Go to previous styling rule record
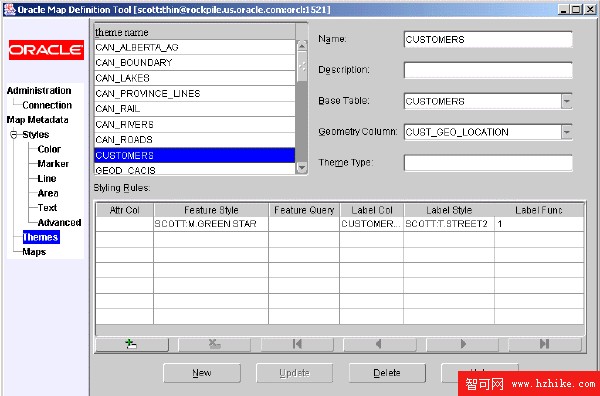This screenshot has width=600, height=396. (x=380, y=344)
